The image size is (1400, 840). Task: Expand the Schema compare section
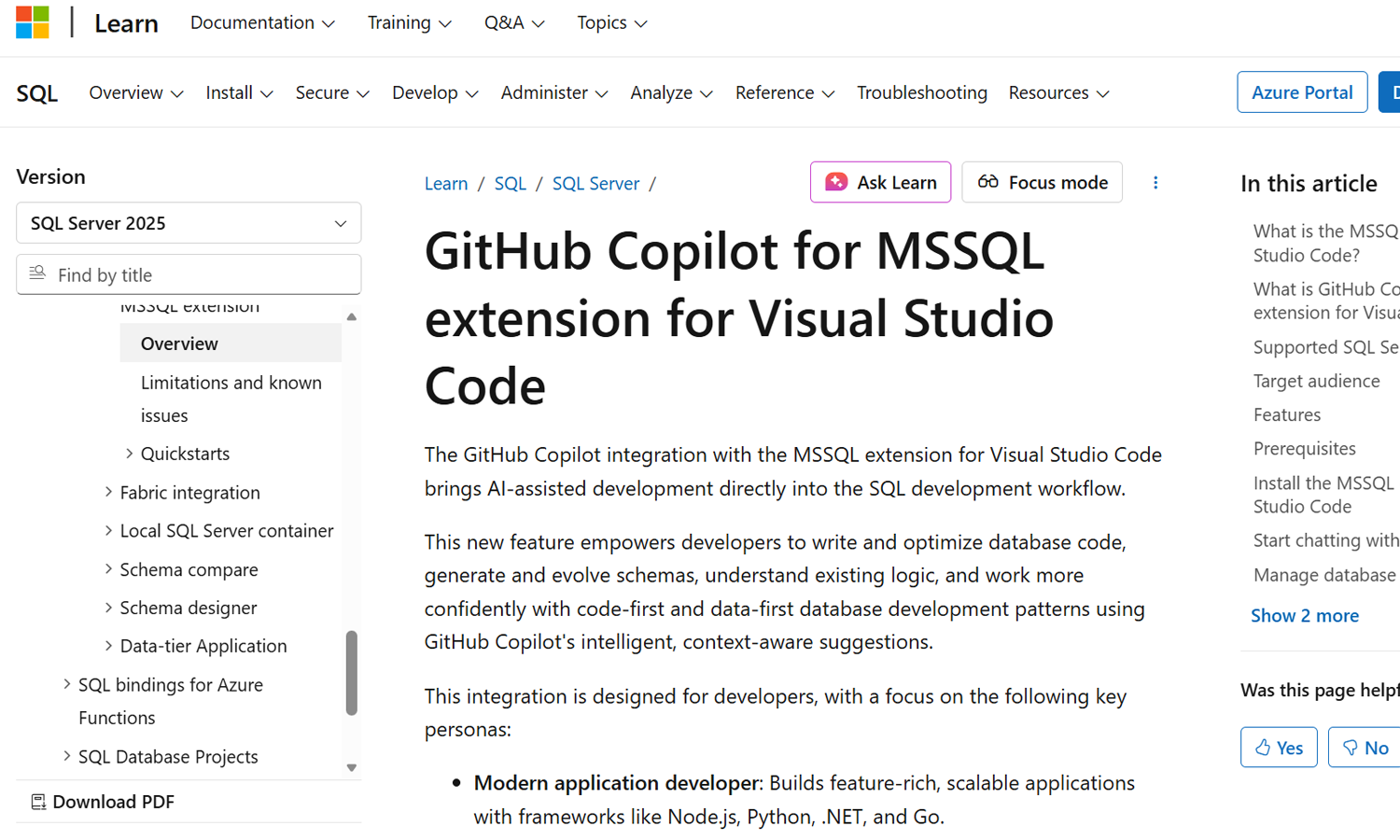(x=108, y=569)
